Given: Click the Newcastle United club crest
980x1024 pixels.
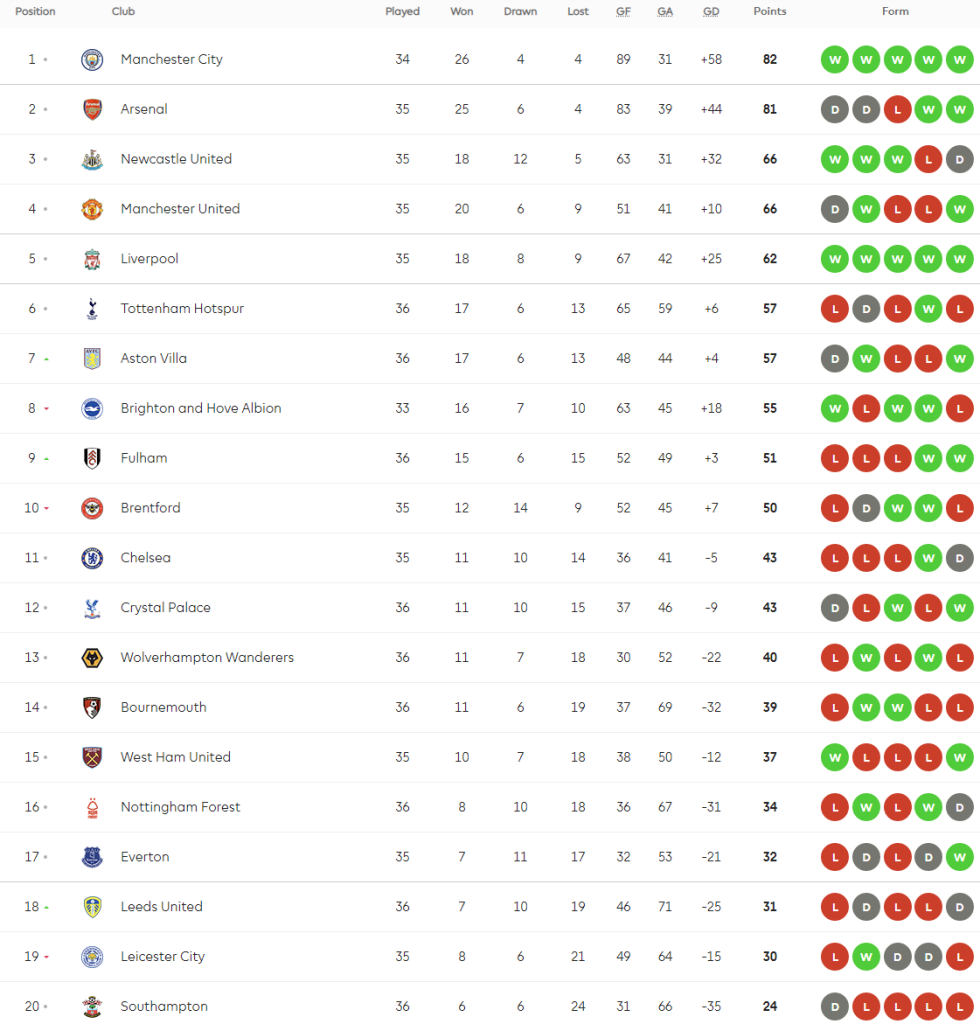Looking at the screenshot, I should click(x=92, y=159).
